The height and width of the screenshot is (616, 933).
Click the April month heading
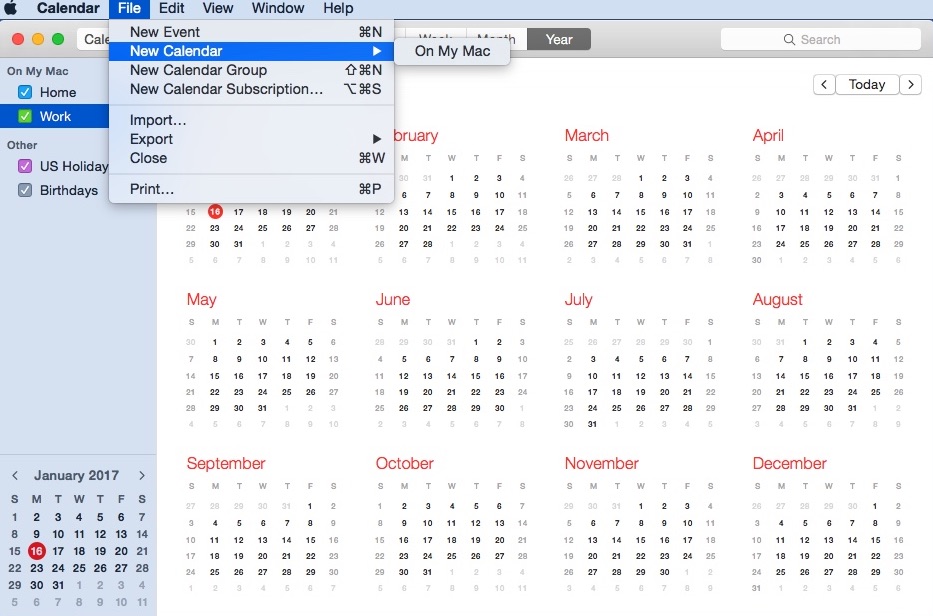768,136
